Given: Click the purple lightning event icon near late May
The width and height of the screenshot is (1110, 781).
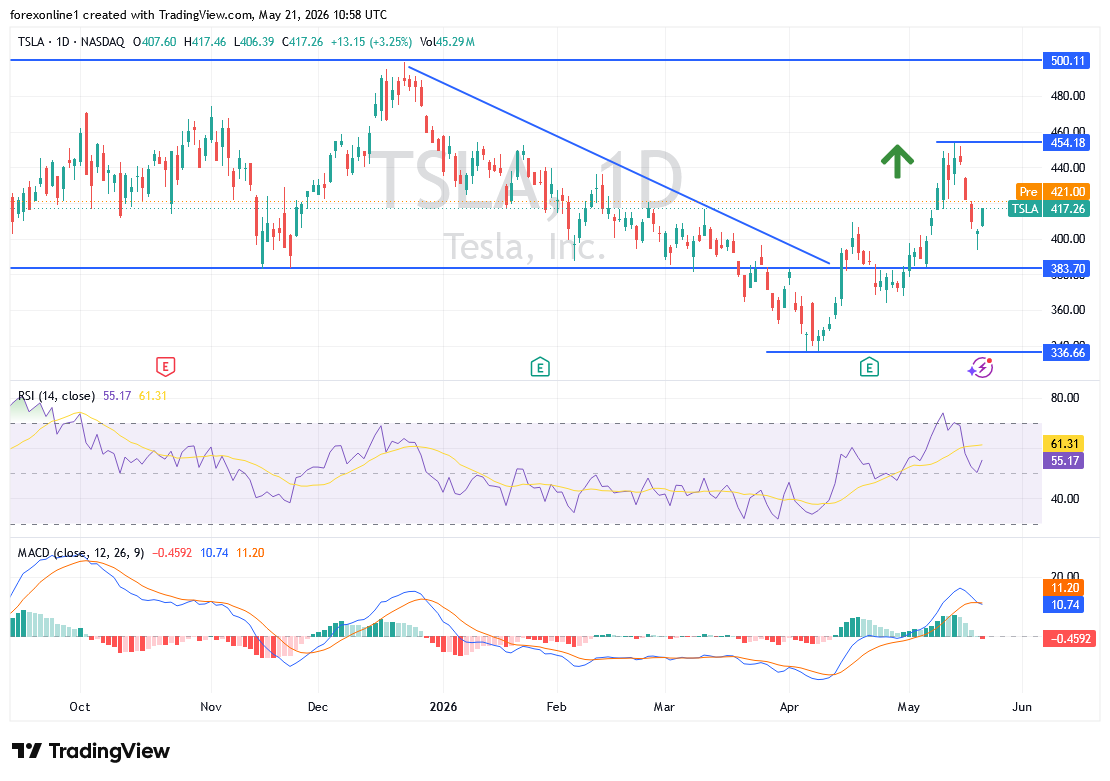Looking at the screenshot, I should pos(980,367).
